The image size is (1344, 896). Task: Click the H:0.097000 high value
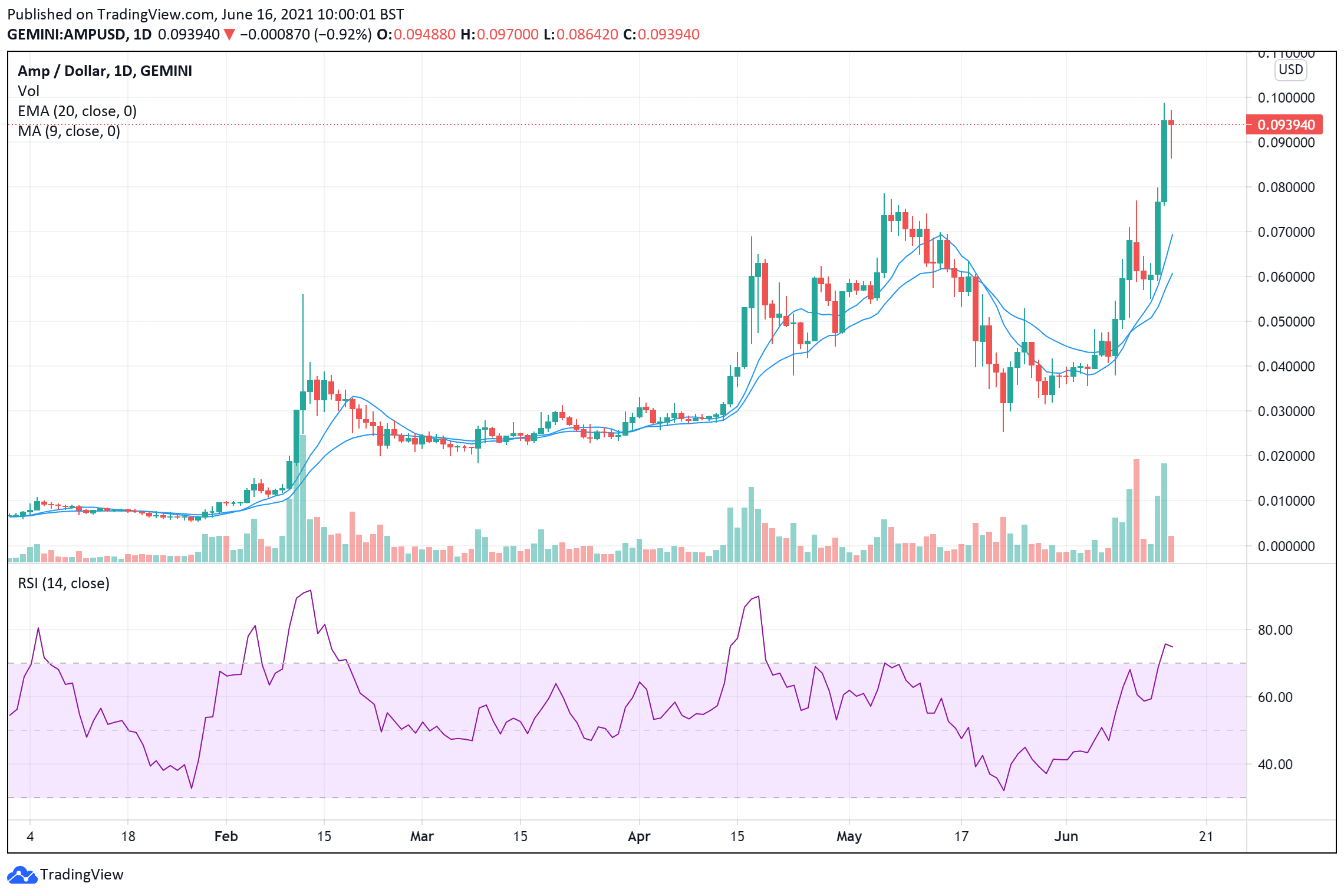point(500,34)
